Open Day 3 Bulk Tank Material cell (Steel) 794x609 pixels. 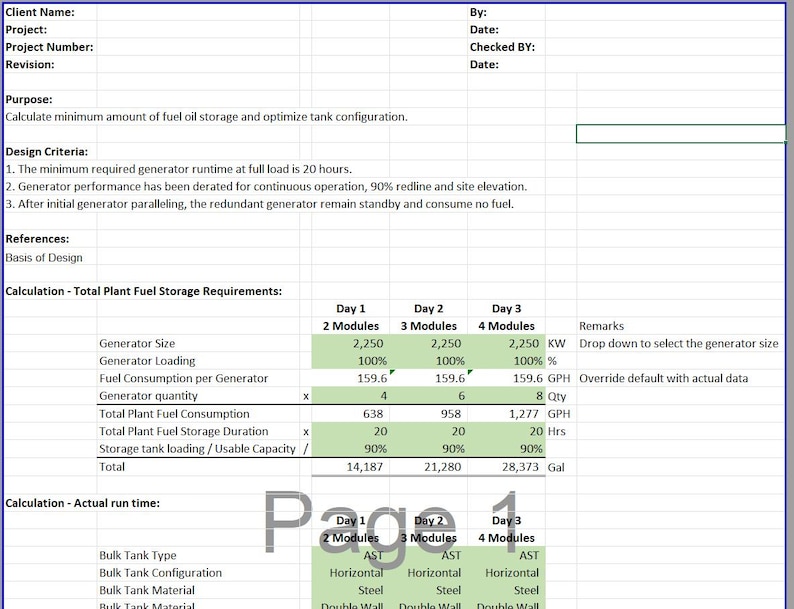(506, 590)
